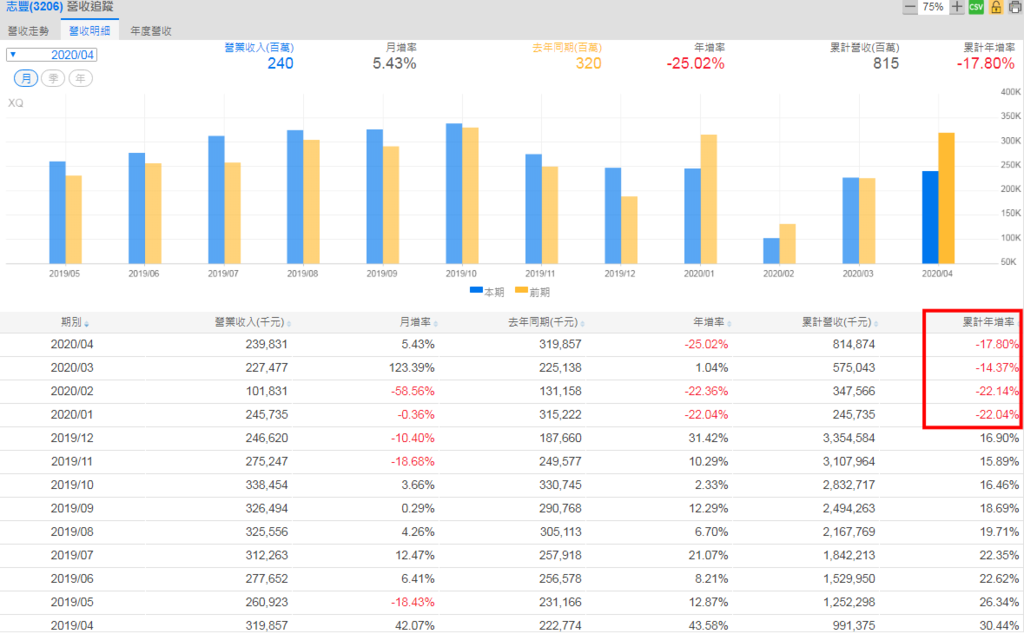Click the 325,556 revenue cell

(266, 532)
